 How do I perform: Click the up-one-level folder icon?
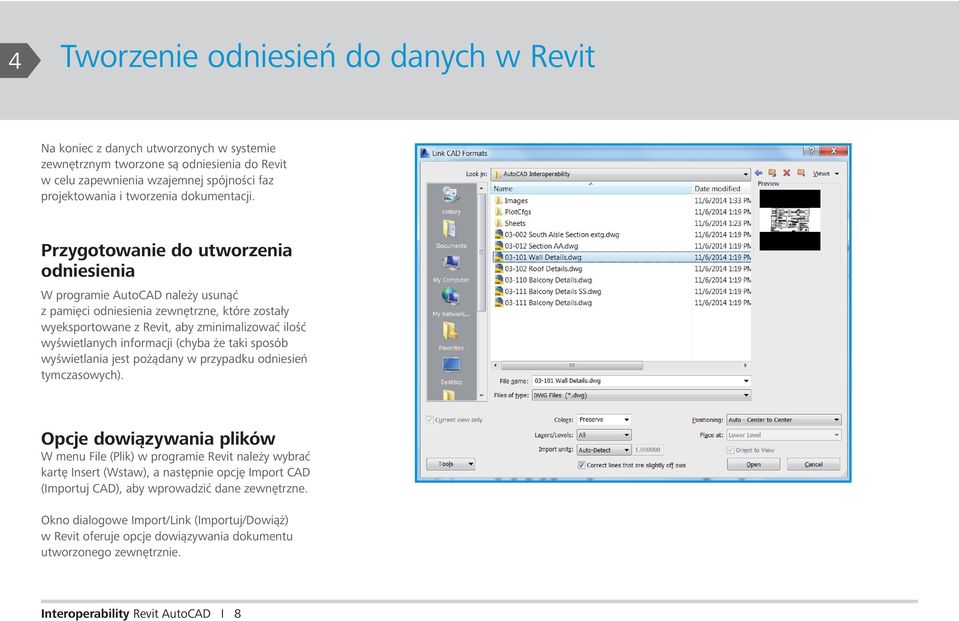coord(772,173)
